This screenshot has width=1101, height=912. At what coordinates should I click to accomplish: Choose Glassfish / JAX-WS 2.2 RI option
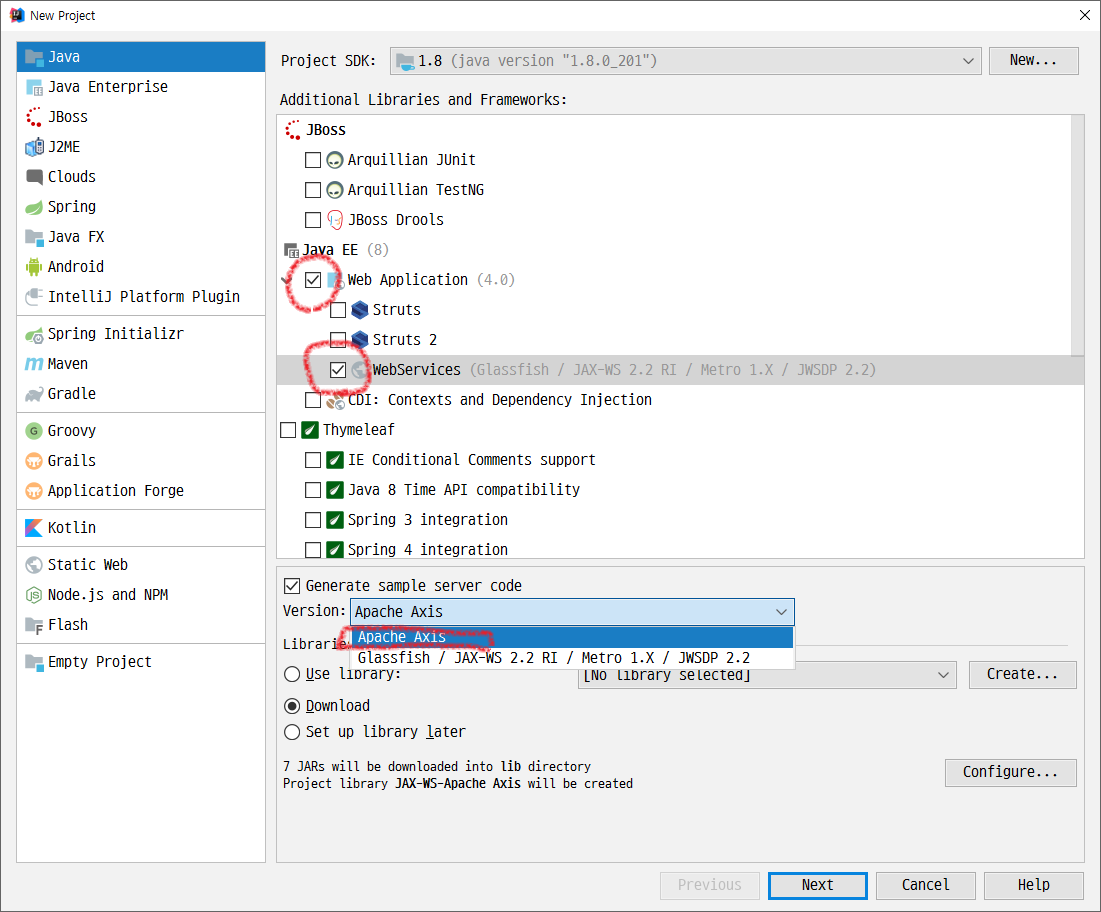click(x=572, y=658)
